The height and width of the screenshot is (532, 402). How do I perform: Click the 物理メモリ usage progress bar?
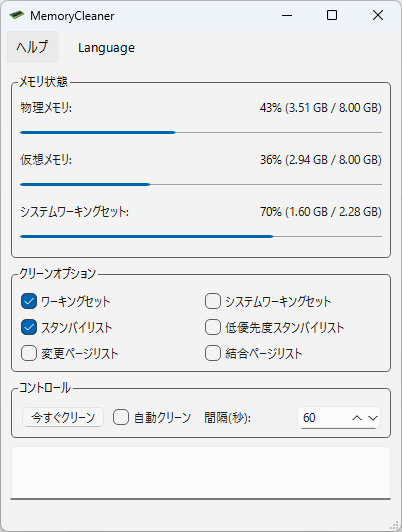click(201, 132)
